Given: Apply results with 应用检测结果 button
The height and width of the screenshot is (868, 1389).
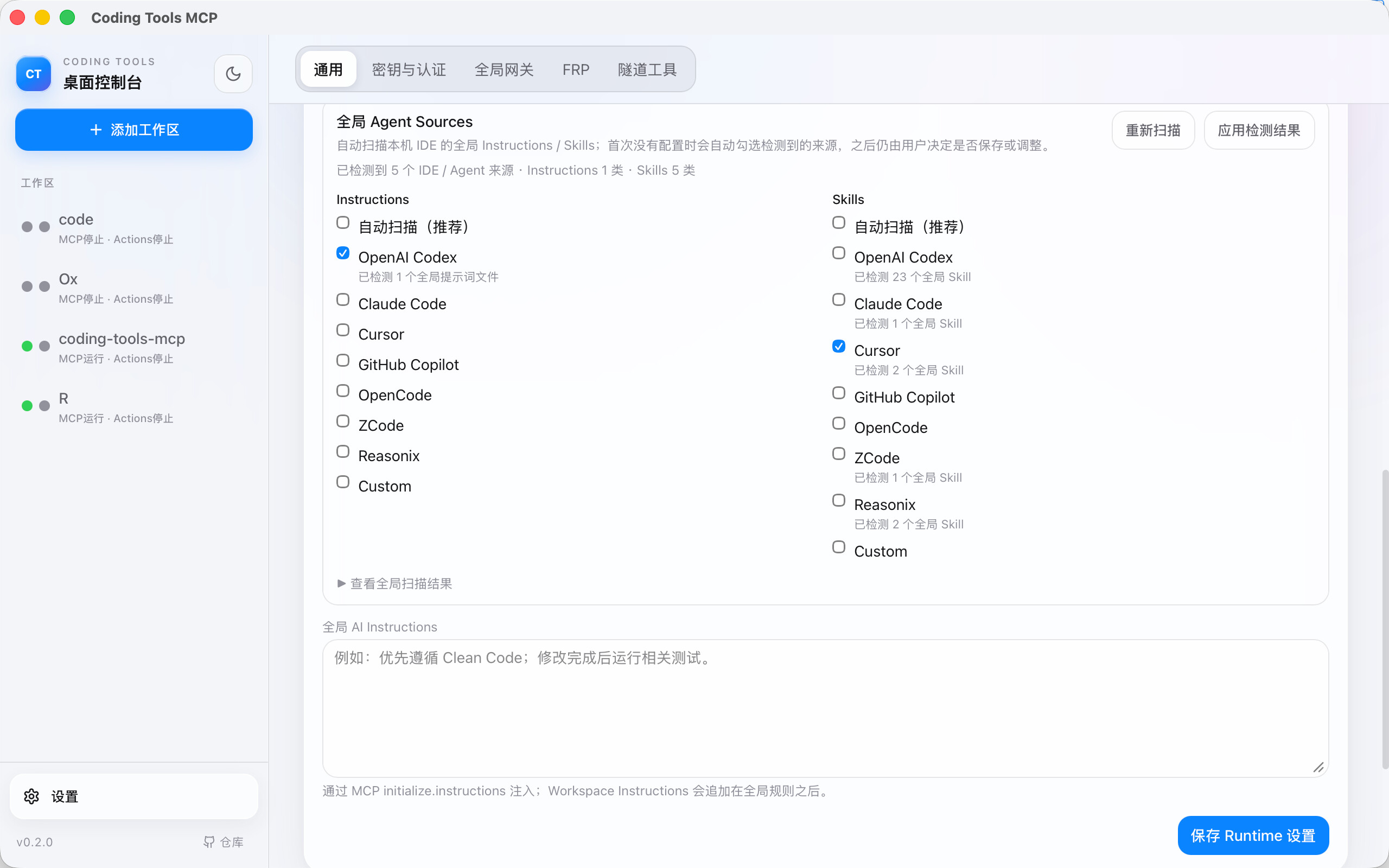Looking at the screenshot, I should coord(1259,130).
